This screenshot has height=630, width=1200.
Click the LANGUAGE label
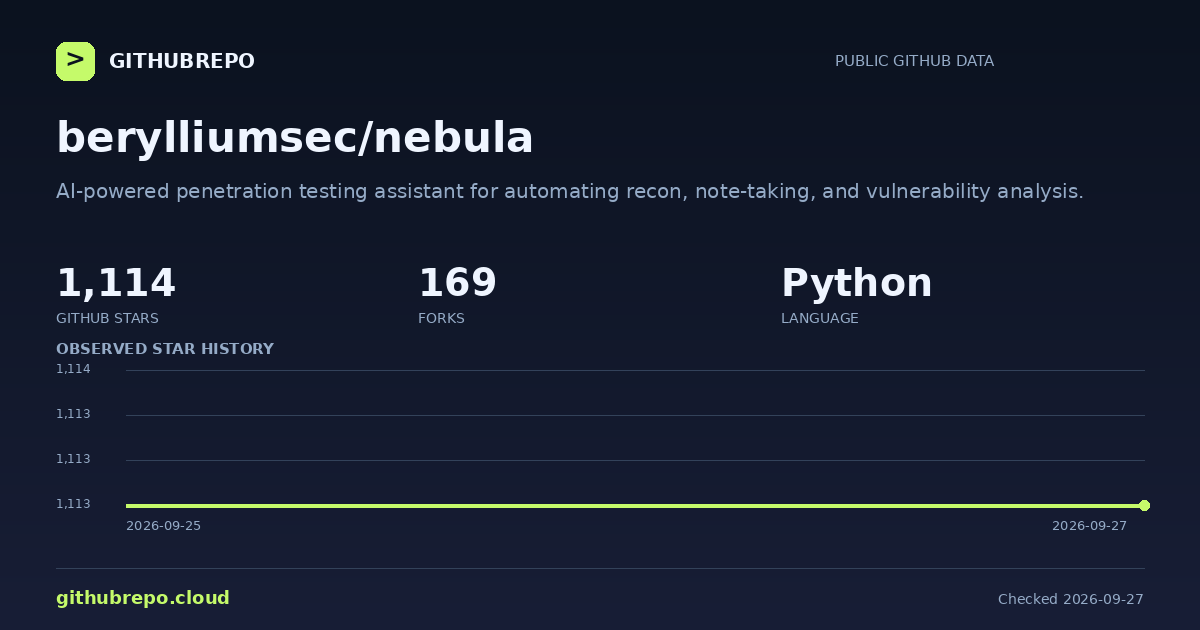pos(819,318)
